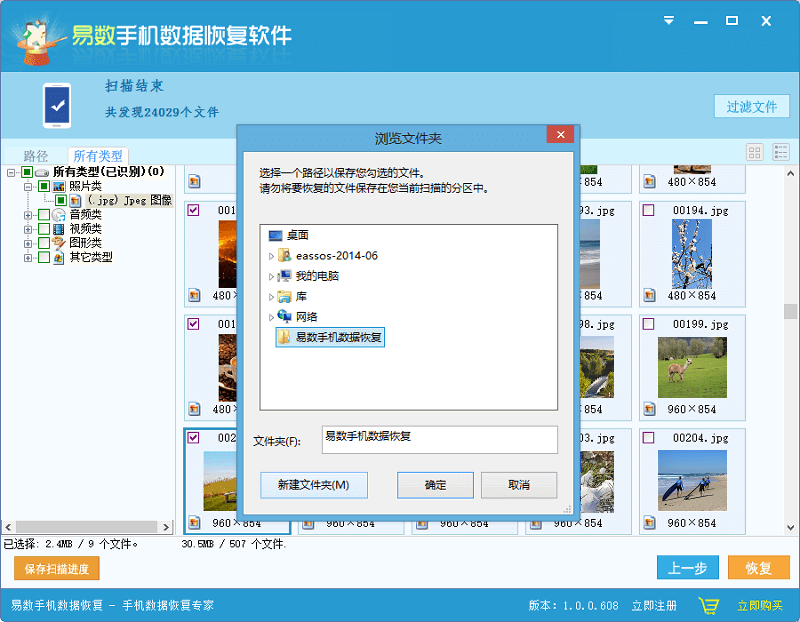Check the 图形类 checkbox
The width and height of the screenshot is (800, 622).
(x=44, y=243)
